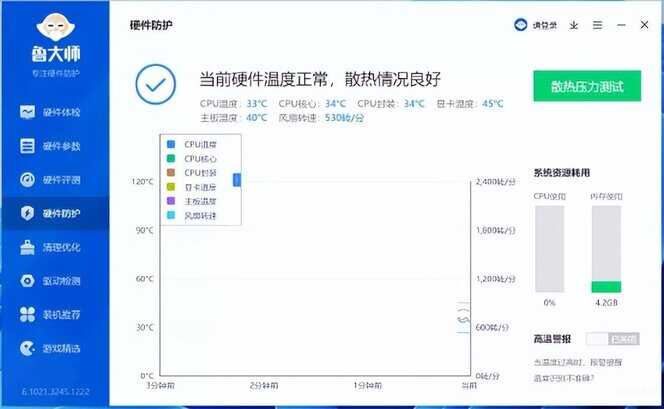Click the 内存使用 memory usage bar

point(606,249)
